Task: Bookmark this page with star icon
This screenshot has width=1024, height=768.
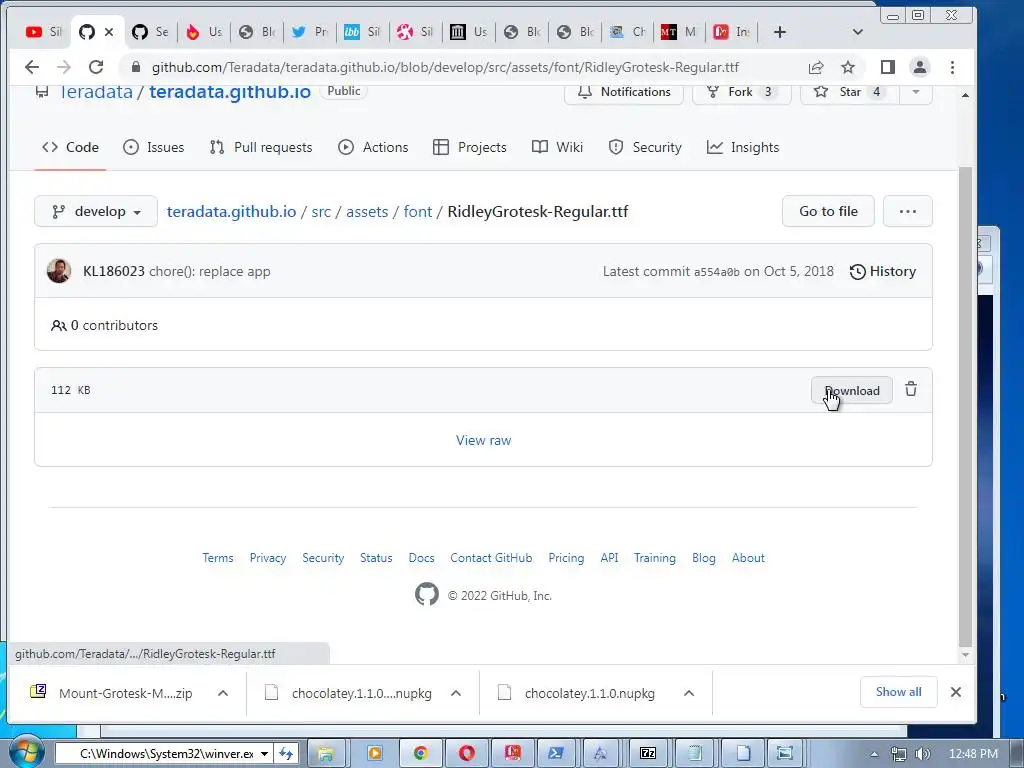Action: 848,67
